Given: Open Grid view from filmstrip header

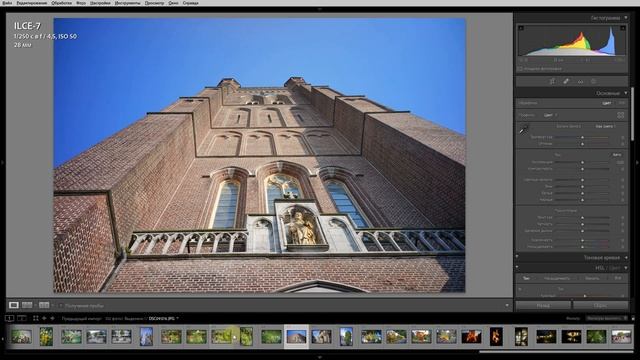Looking at the screenshot, I should [36, 318].
